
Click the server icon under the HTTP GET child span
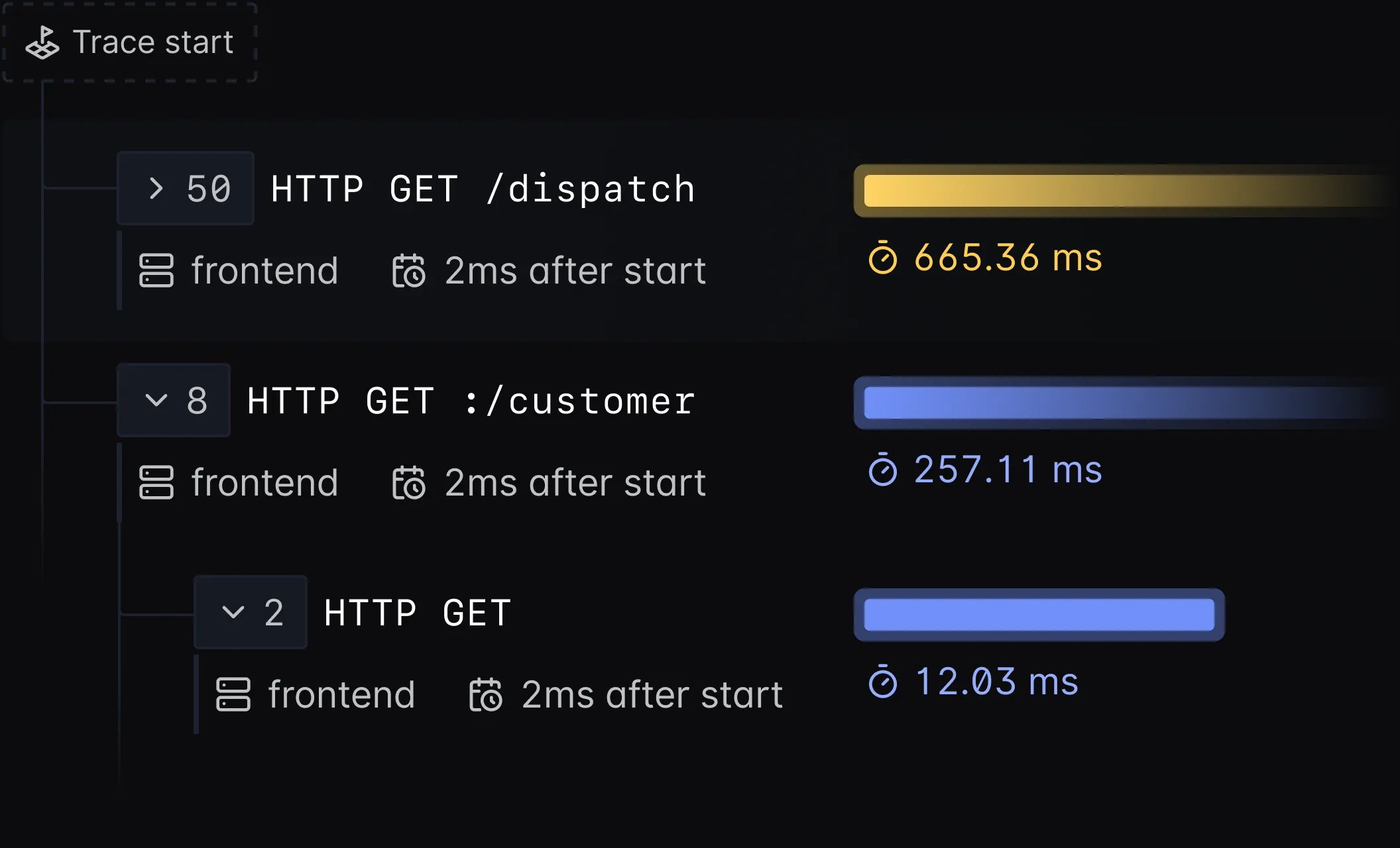coord(233,694)
